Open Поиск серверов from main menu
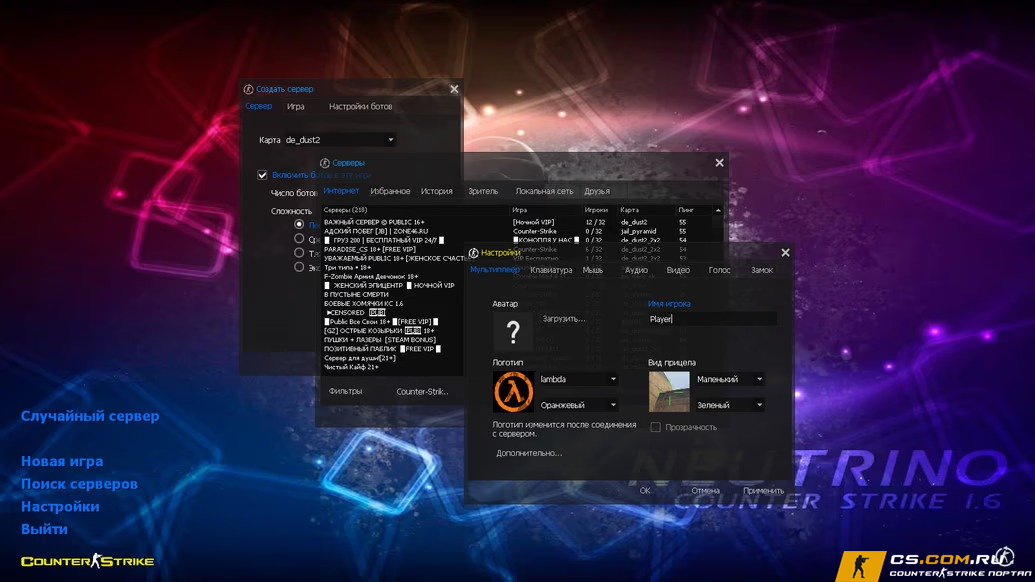Viewport: 1035px width, 582px height. (79, 484)
